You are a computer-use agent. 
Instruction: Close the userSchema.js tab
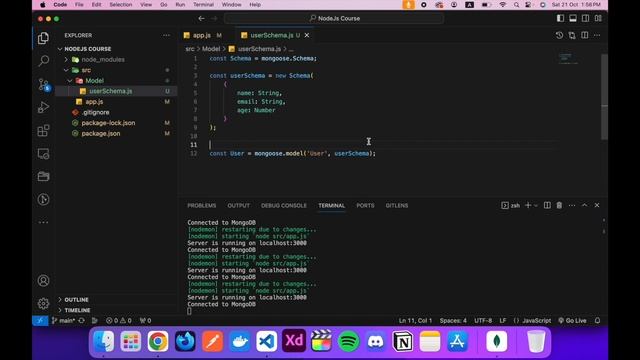coord(307,36)
